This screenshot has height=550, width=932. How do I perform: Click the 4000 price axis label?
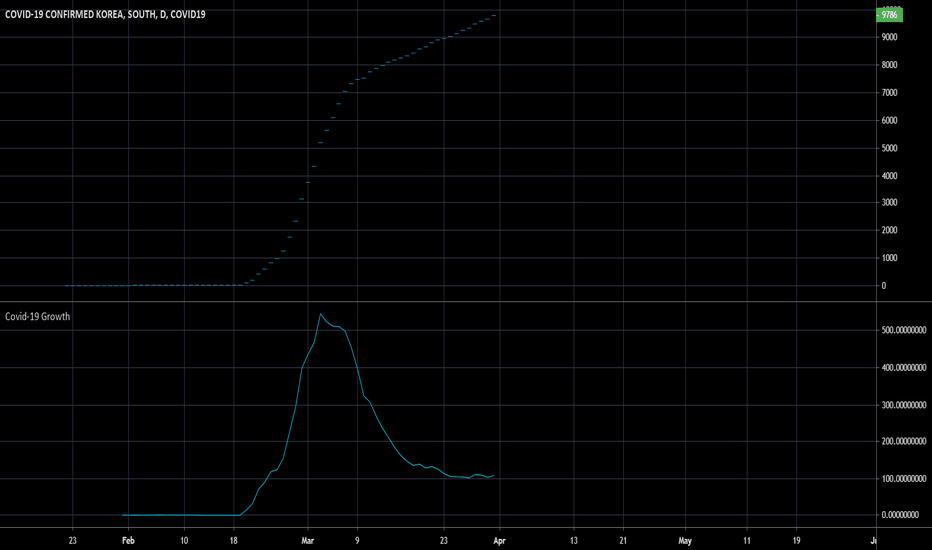pos(889,176)
